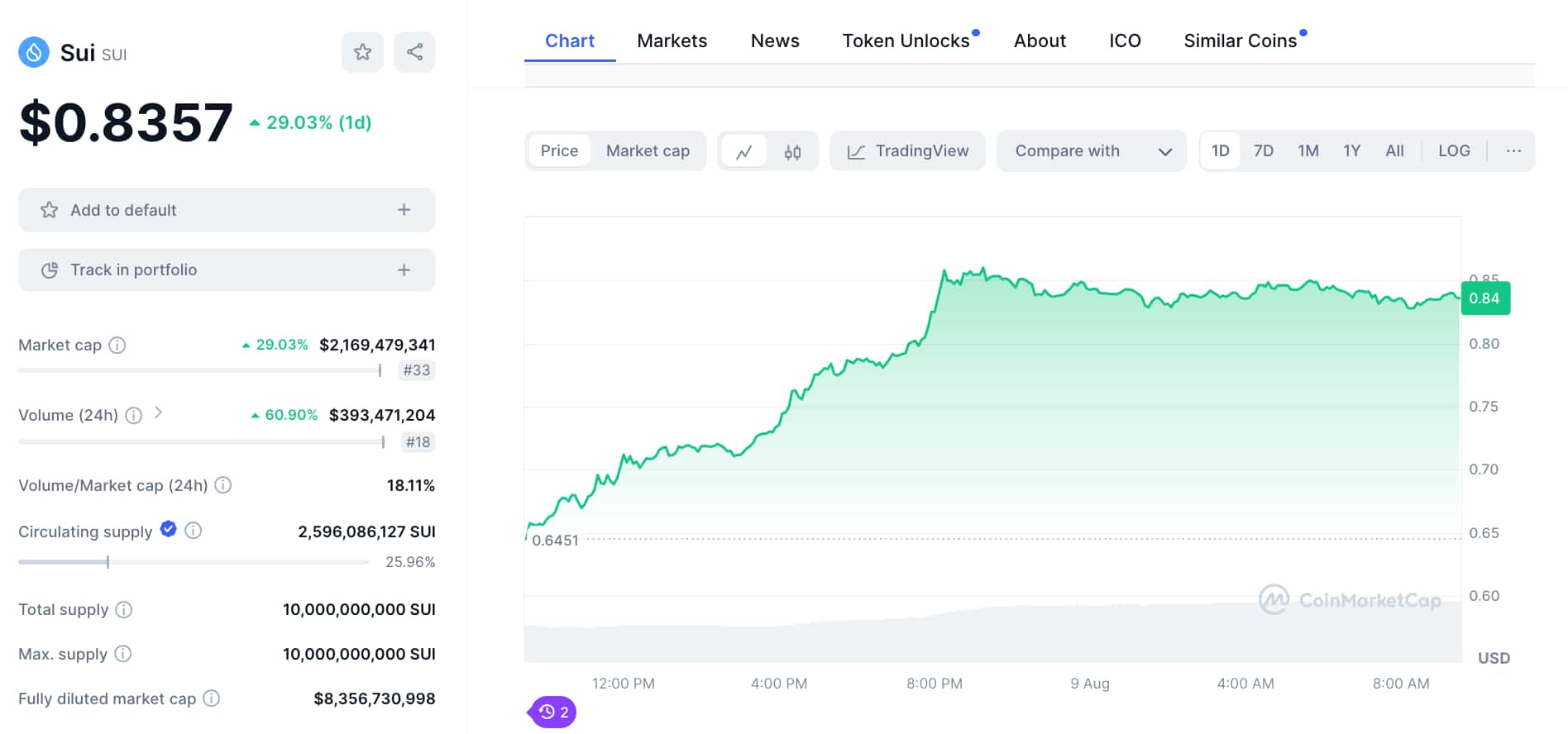Add Sui to watchlist via star icon
The image size is (1568, 734).
point(362,51)
